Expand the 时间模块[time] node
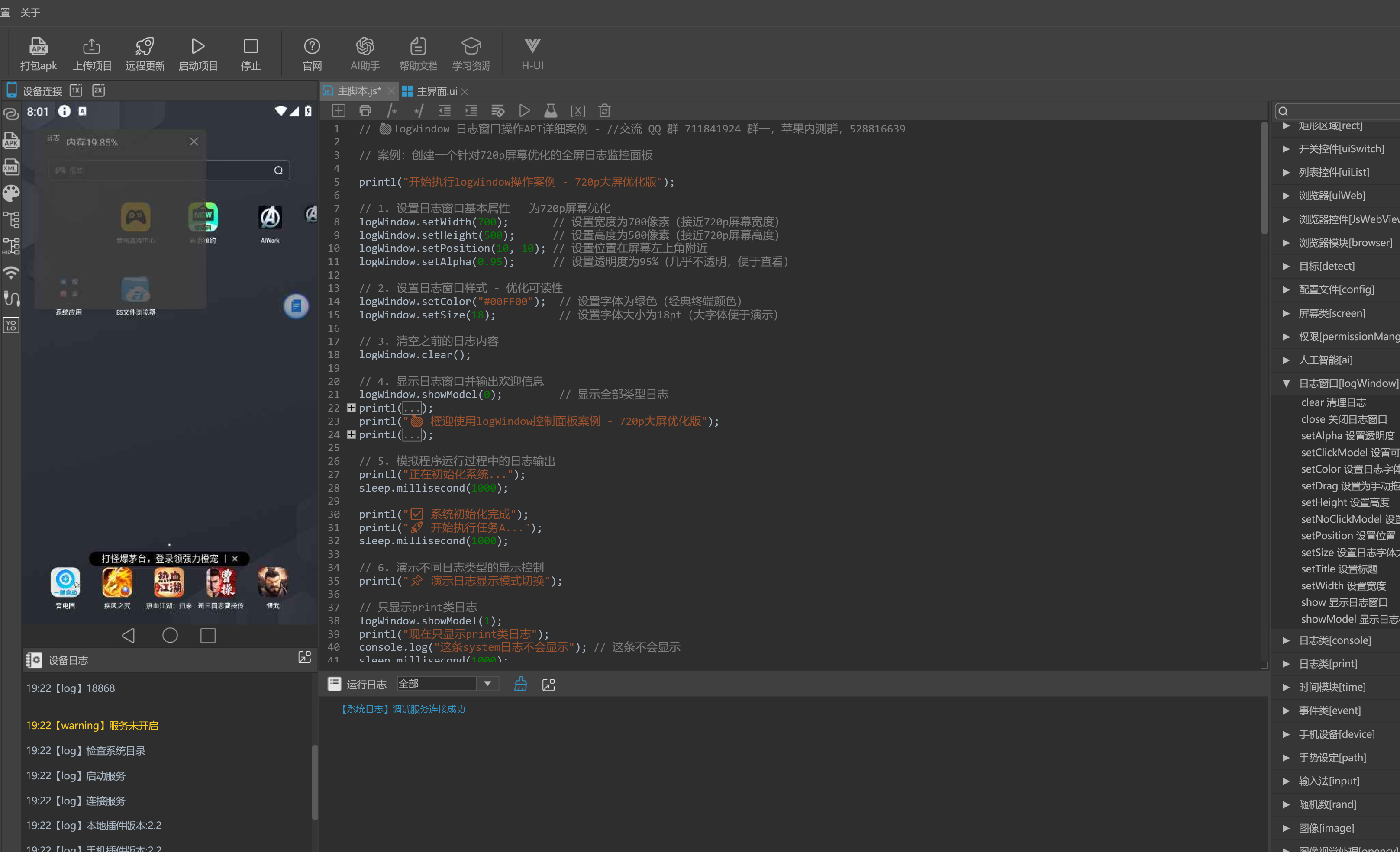This screenshot has height=852, width=1400. [x=1287, y=687]
